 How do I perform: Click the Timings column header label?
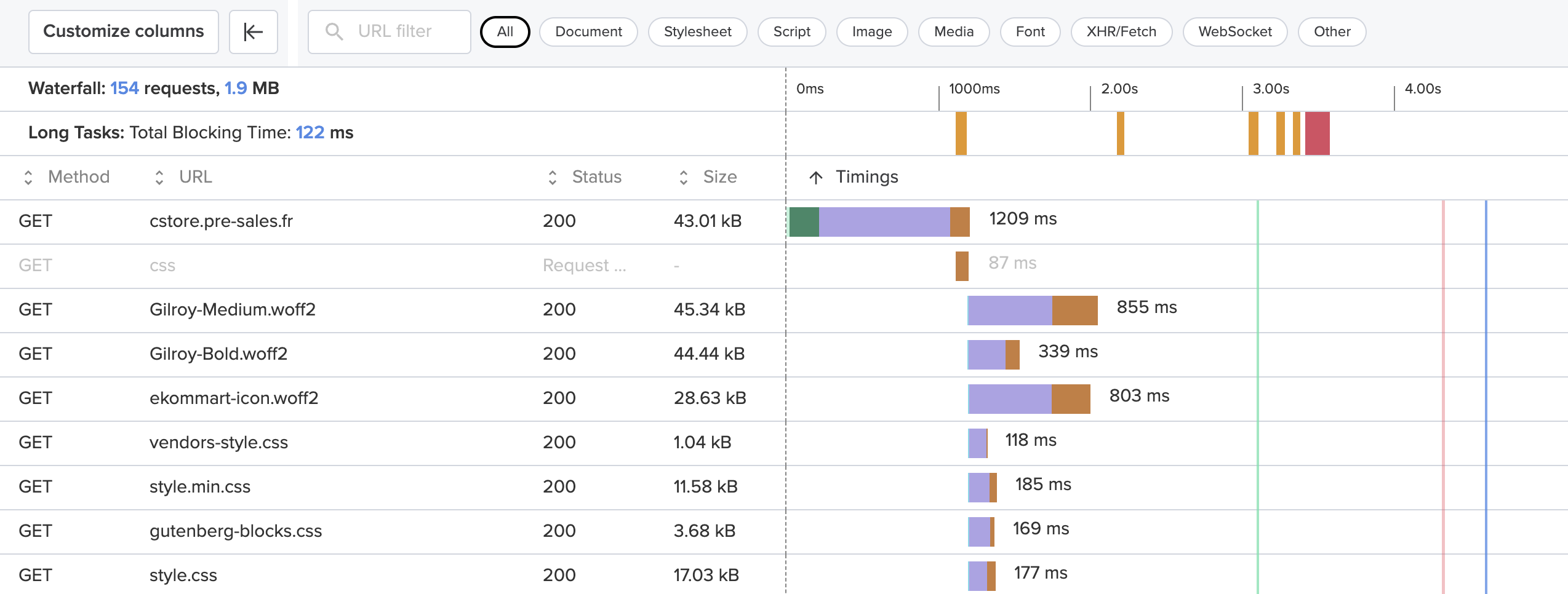(x=867, y=177)
